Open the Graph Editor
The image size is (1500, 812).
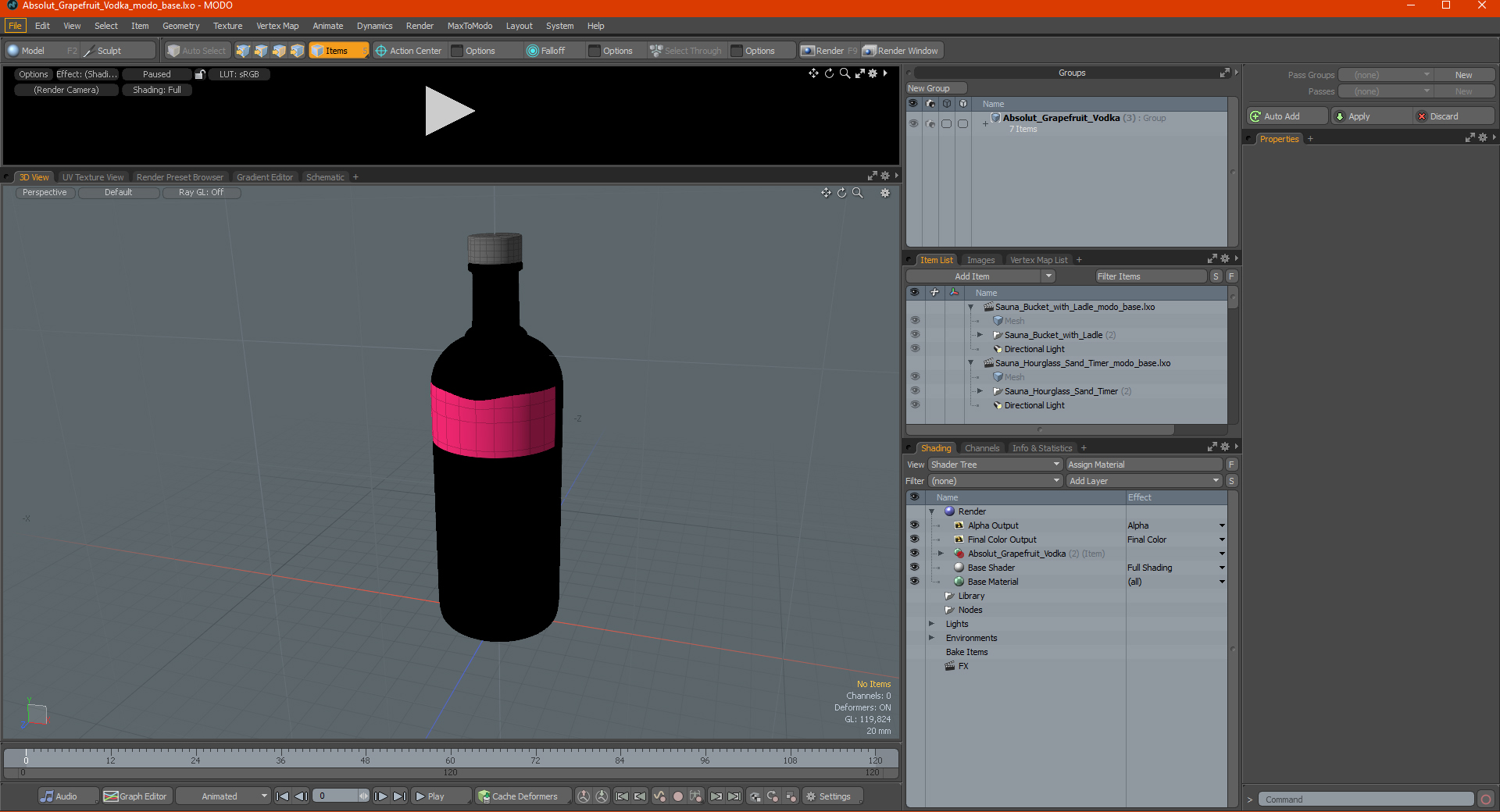(x=136, y=796)
